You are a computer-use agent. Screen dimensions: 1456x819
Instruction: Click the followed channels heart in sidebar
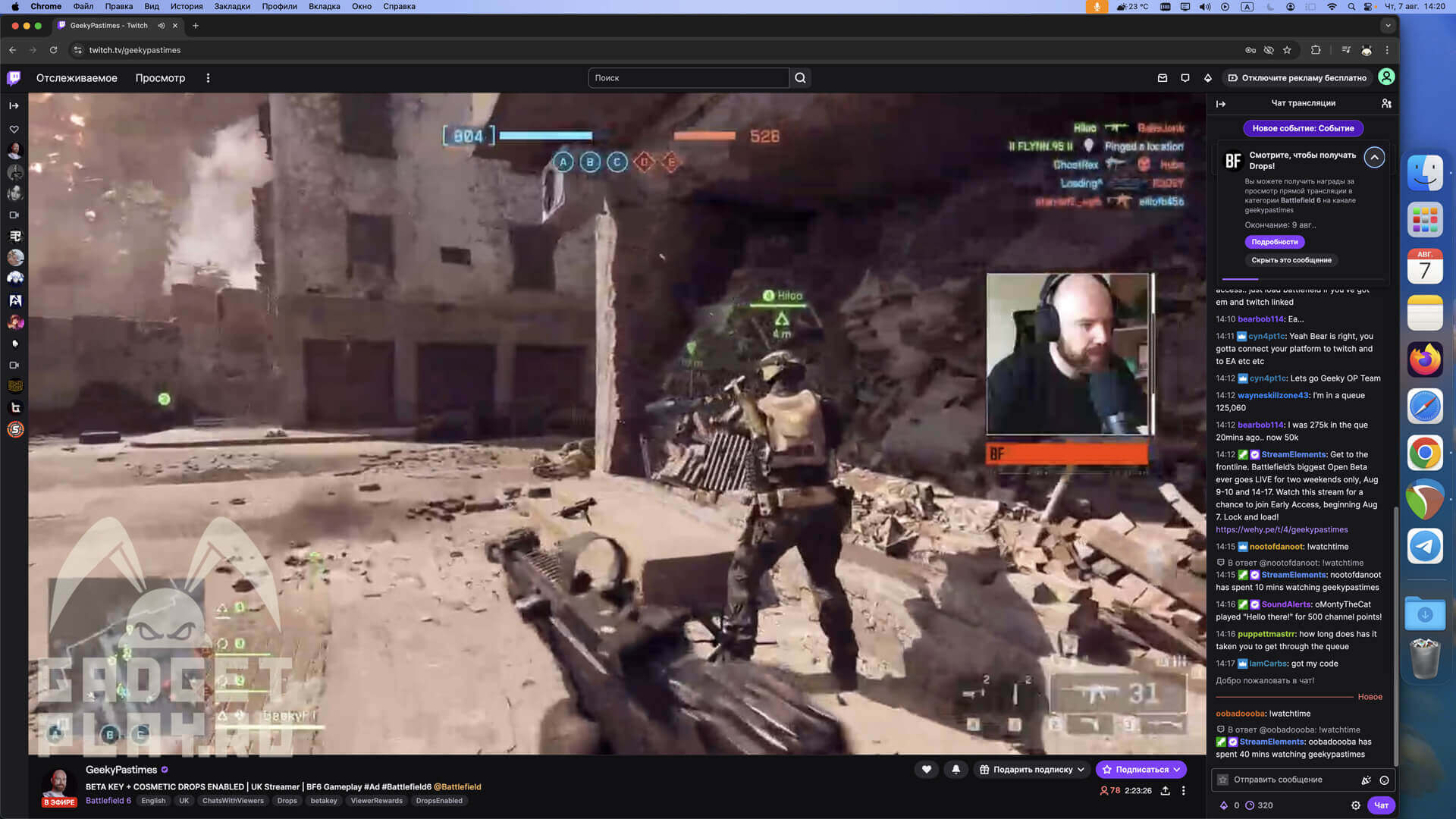coord(14,130)
